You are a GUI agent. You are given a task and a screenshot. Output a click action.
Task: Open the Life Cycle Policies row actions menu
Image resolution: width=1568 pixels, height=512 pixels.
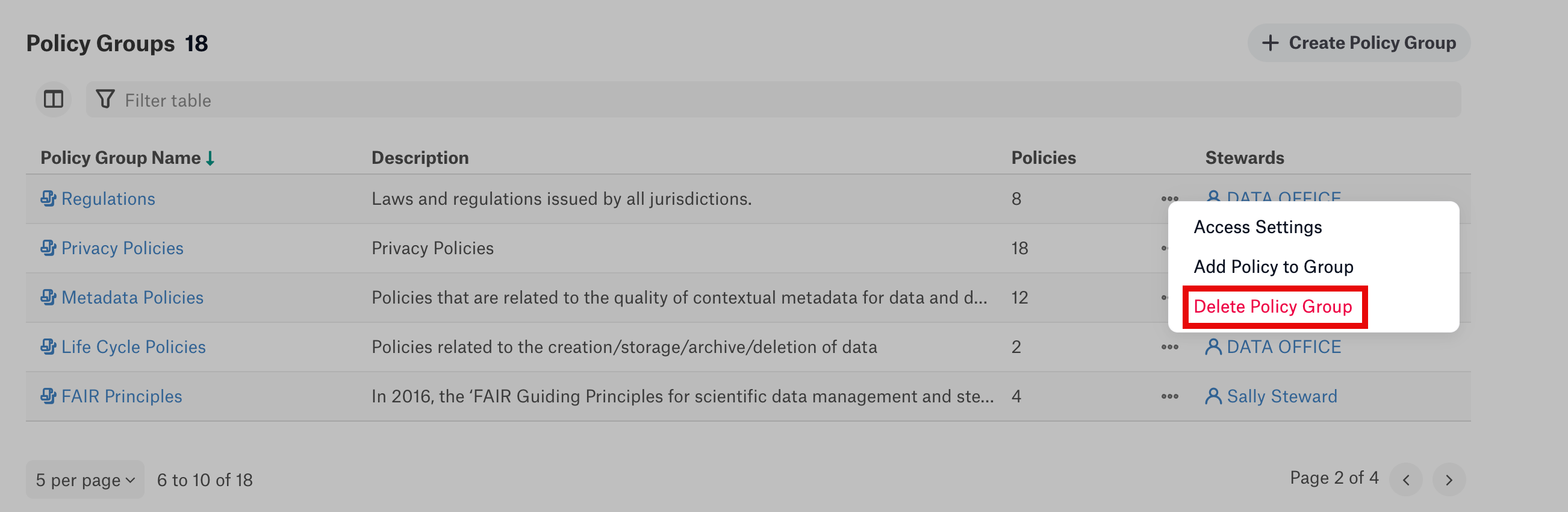1169,347
